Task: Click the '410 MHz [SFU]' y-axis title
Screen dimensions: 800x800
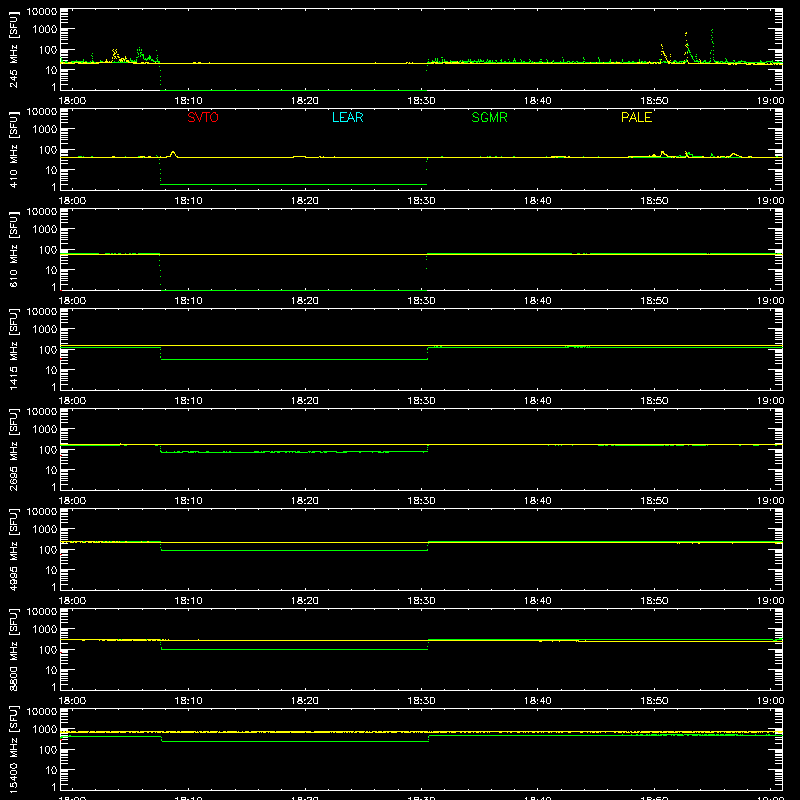Action: [x=14, y=149]
